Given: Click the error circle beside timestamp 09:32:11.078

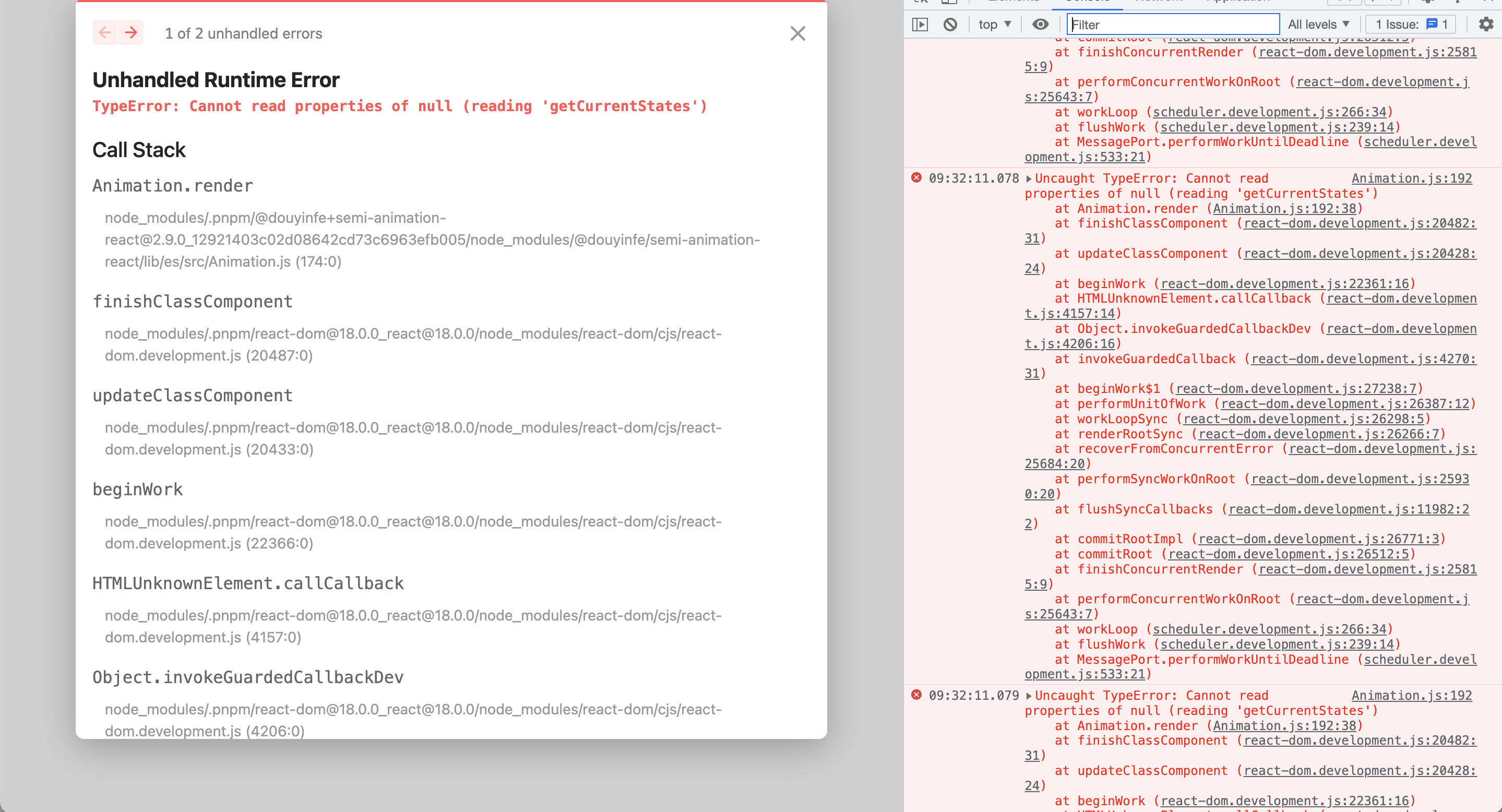Looking at the screenshot, I should point(916,178).
